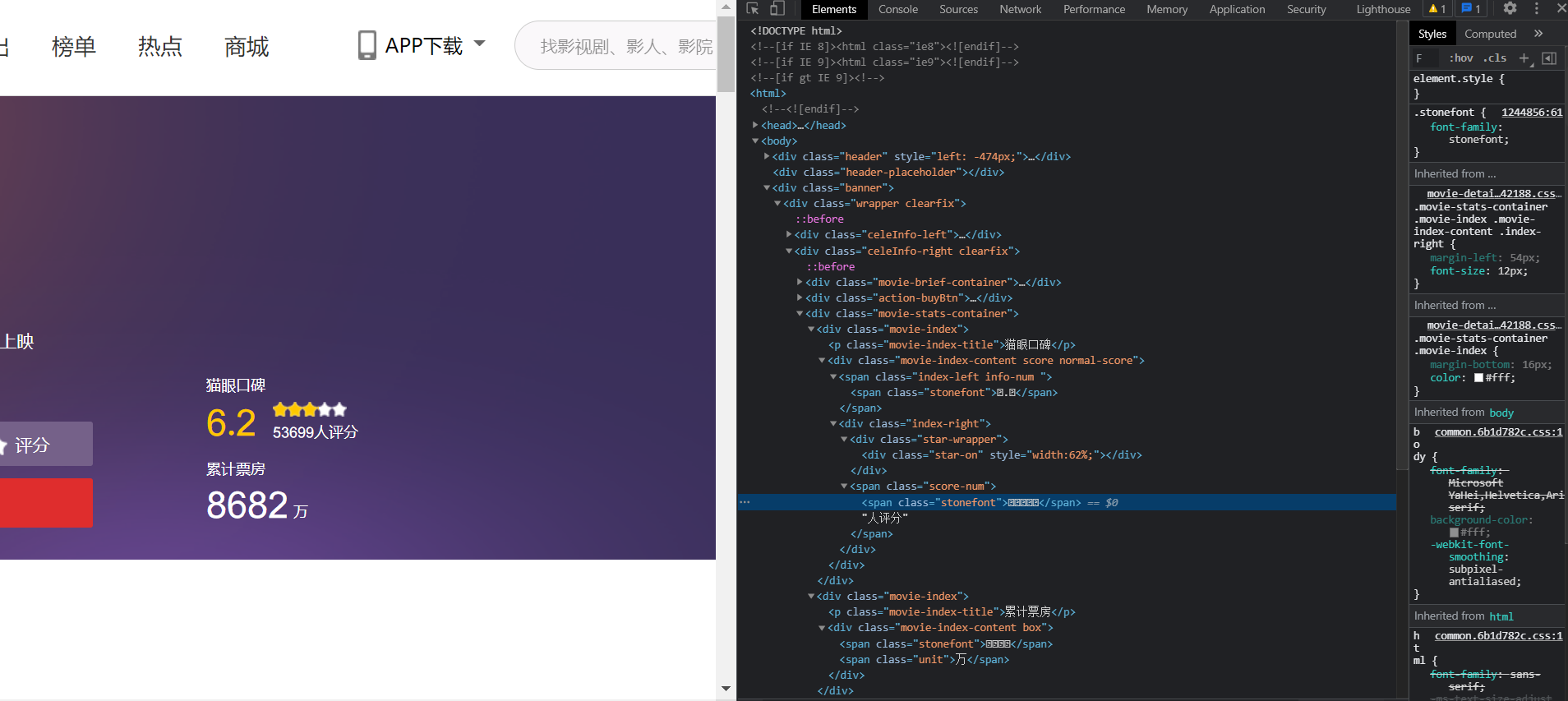Select the span class unit line
Screen dimensions: 1568x701
pyautogui.click(x=925, y=659)
